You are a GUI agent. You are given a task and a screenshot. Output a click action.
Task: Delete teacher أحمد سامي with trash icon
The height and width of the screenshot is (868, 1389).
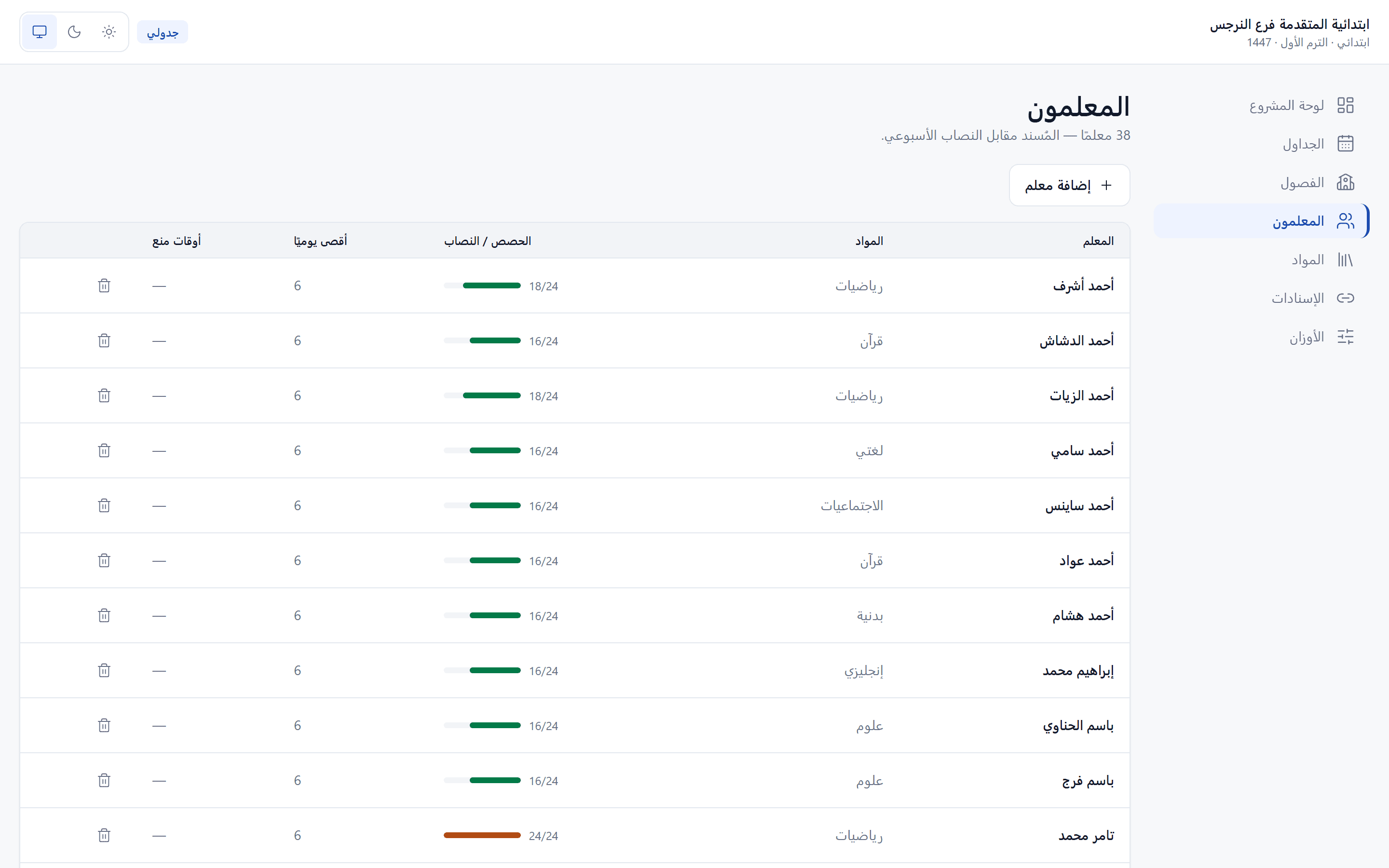pos(104,451)
